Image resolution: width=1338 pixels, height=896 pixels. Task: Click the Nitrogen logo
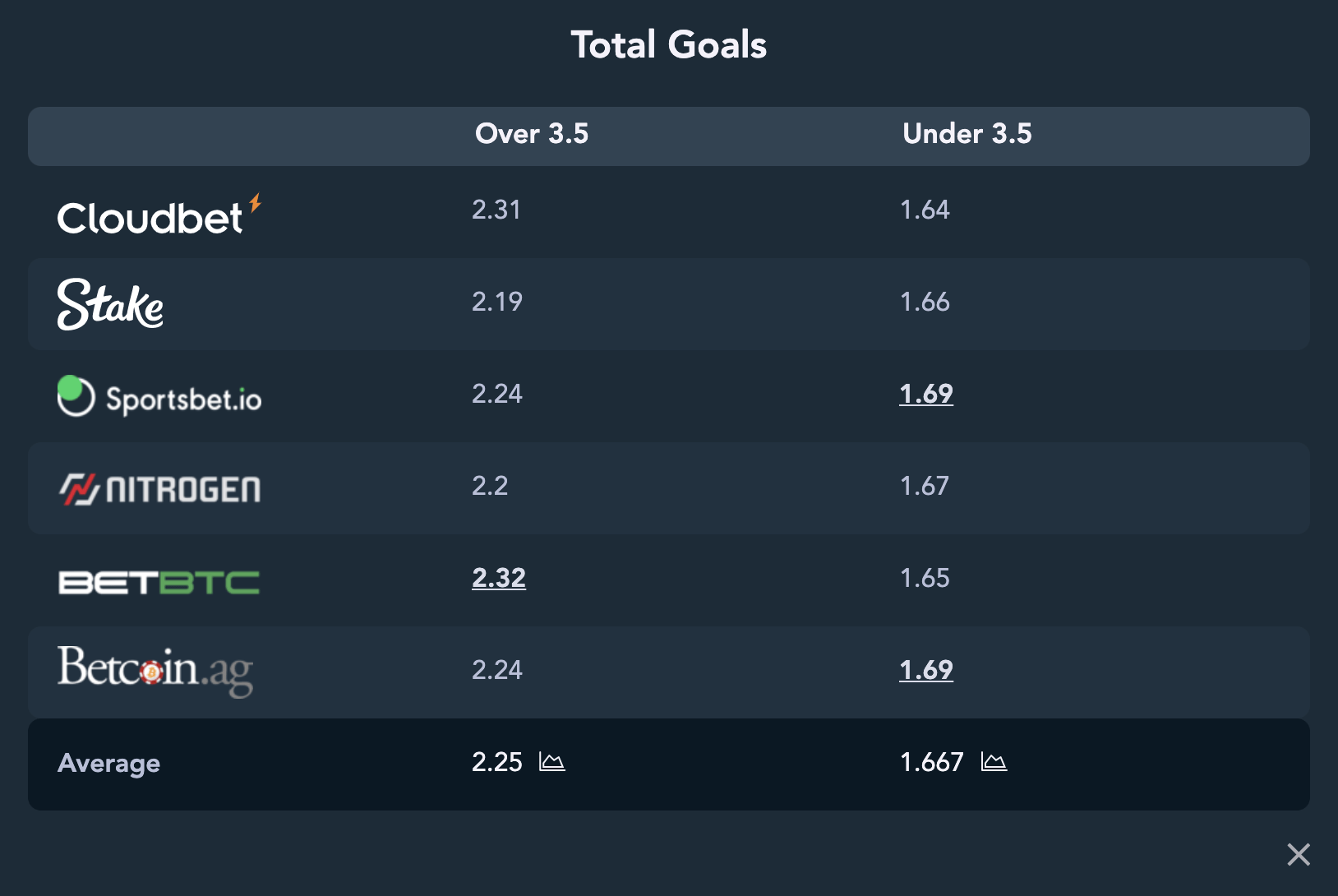pyautogui.click(x=159, y=489)
